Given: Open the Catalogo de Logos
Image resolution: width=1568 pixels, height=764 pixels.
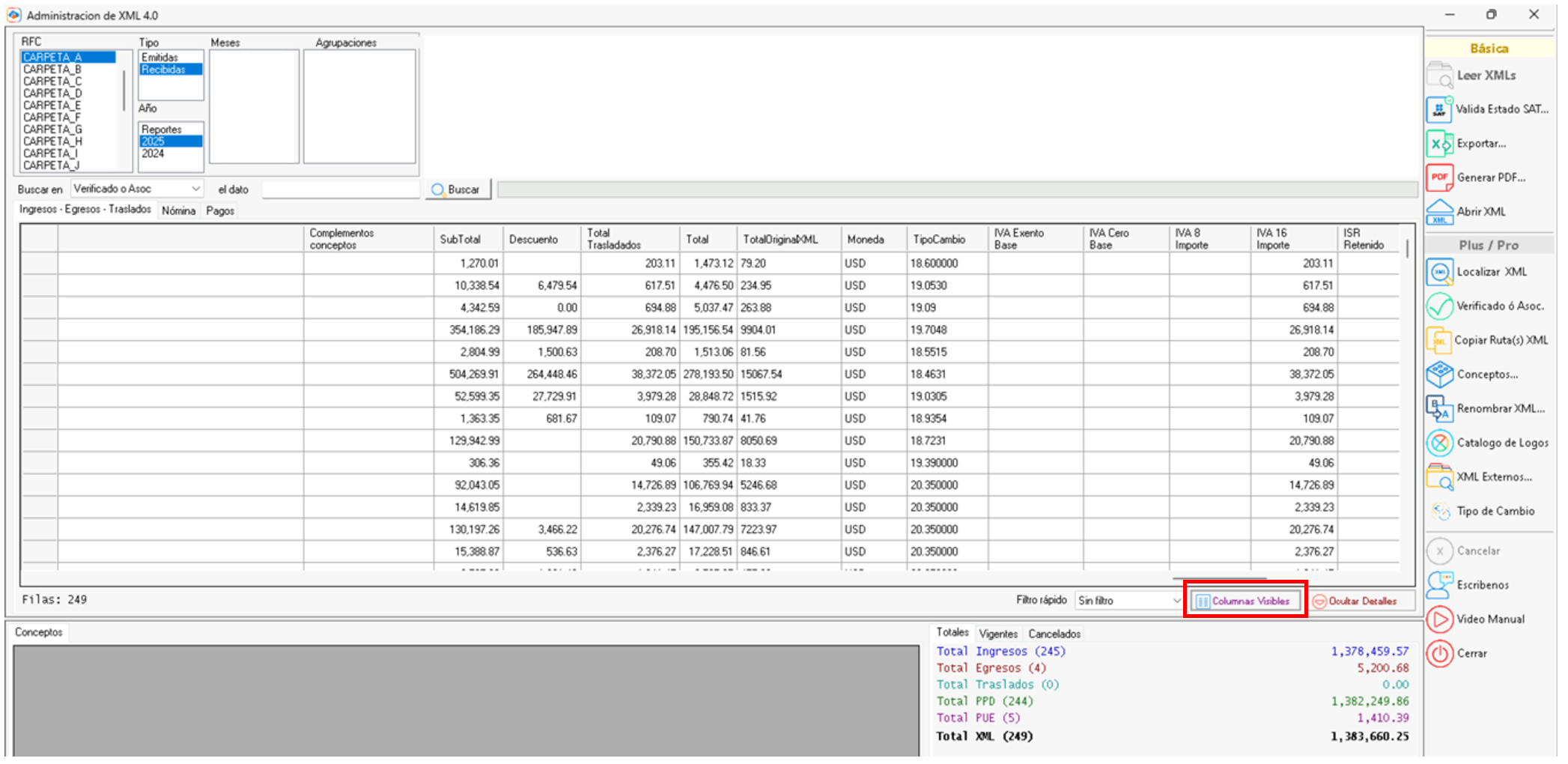Looking at the screenshot, I should click(x=1439, y=443).
